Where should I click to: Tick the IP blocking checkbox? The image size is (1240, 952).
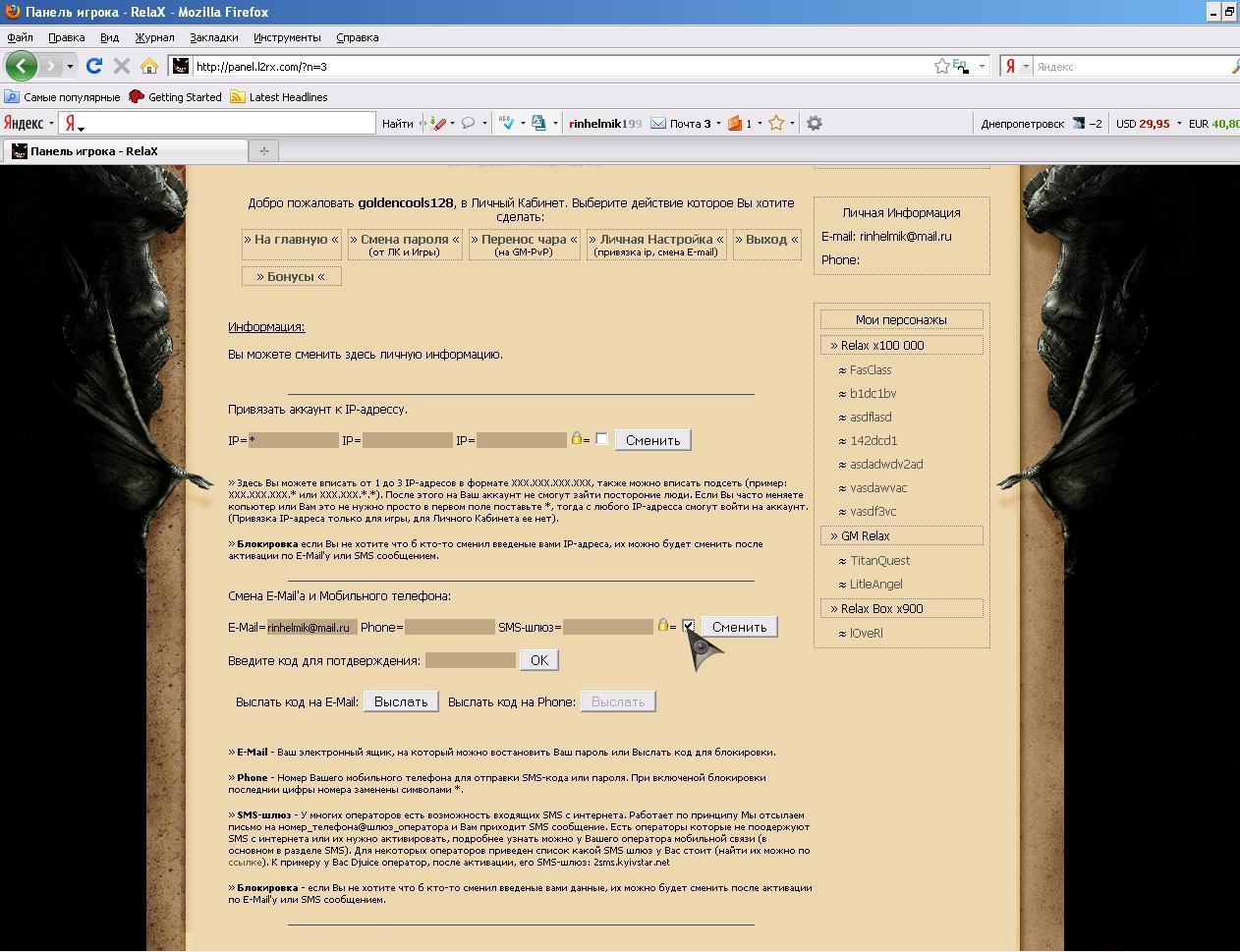click(x=601, y=439)
